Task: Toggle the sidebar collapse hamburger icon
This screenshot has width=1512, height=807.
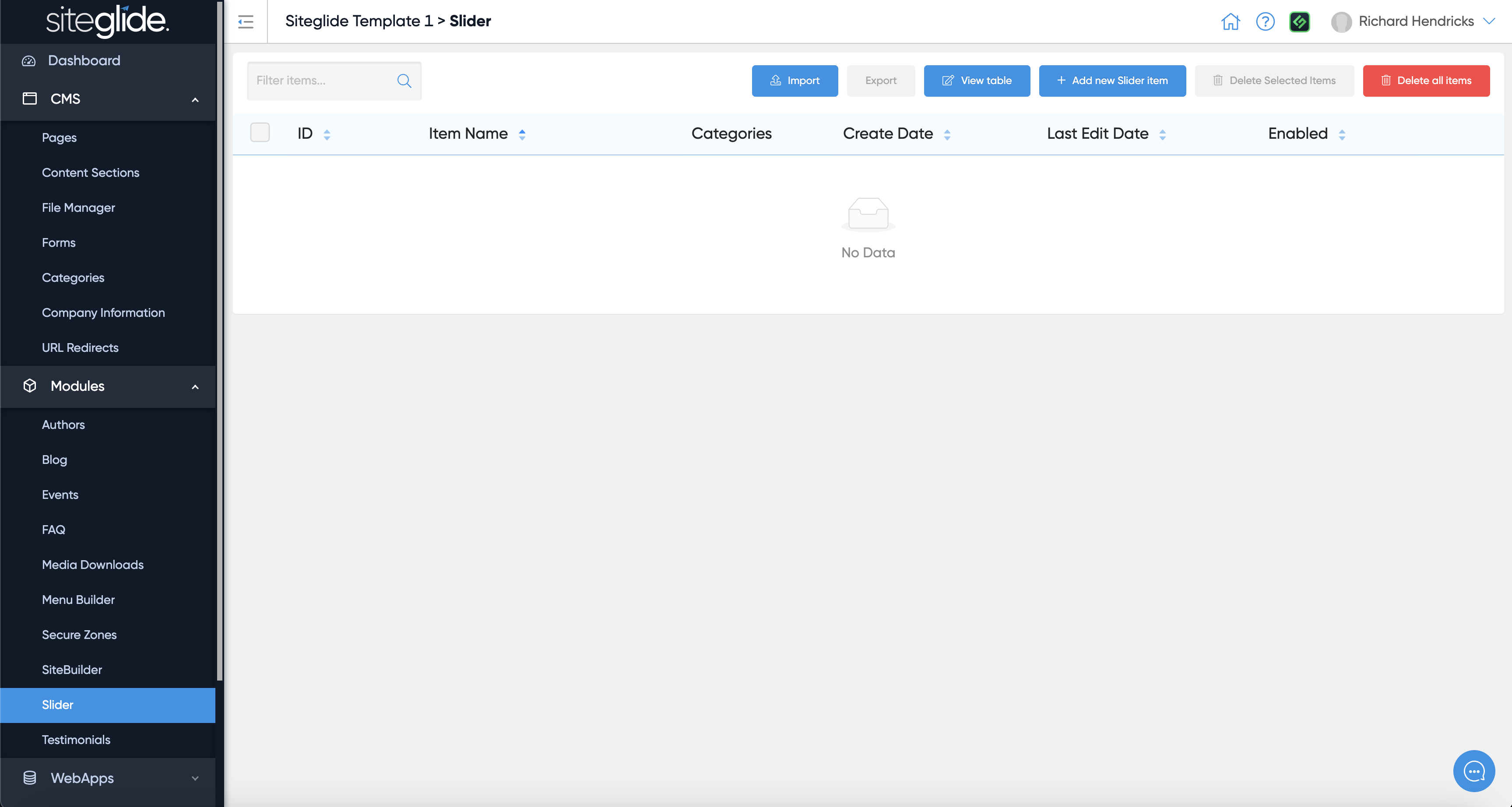Action: (245, 22)
